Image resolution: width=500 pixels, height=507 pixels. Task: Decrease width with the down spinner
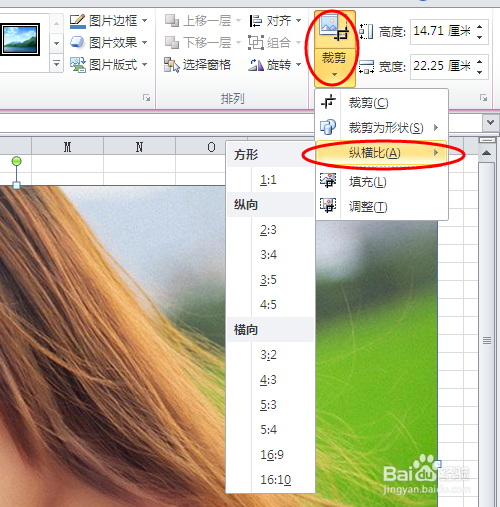480,72
